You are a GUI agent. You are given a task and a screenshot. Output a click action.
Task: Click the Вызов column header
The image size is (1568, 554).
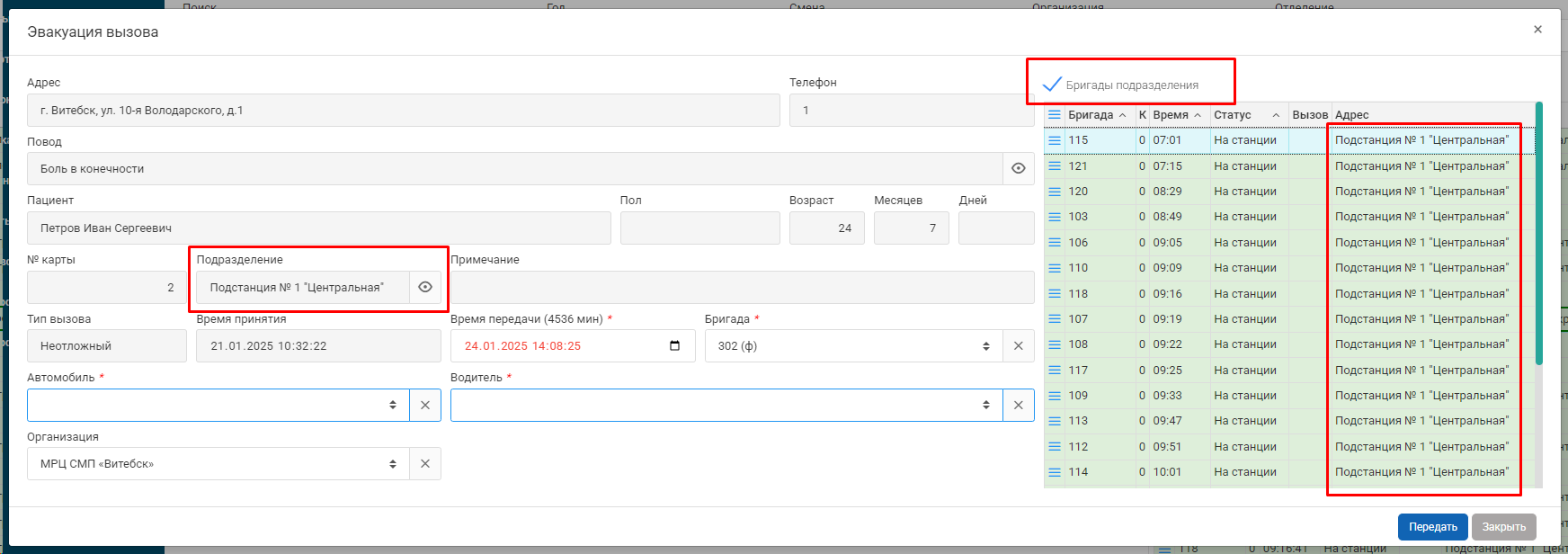pos(1310,115)
